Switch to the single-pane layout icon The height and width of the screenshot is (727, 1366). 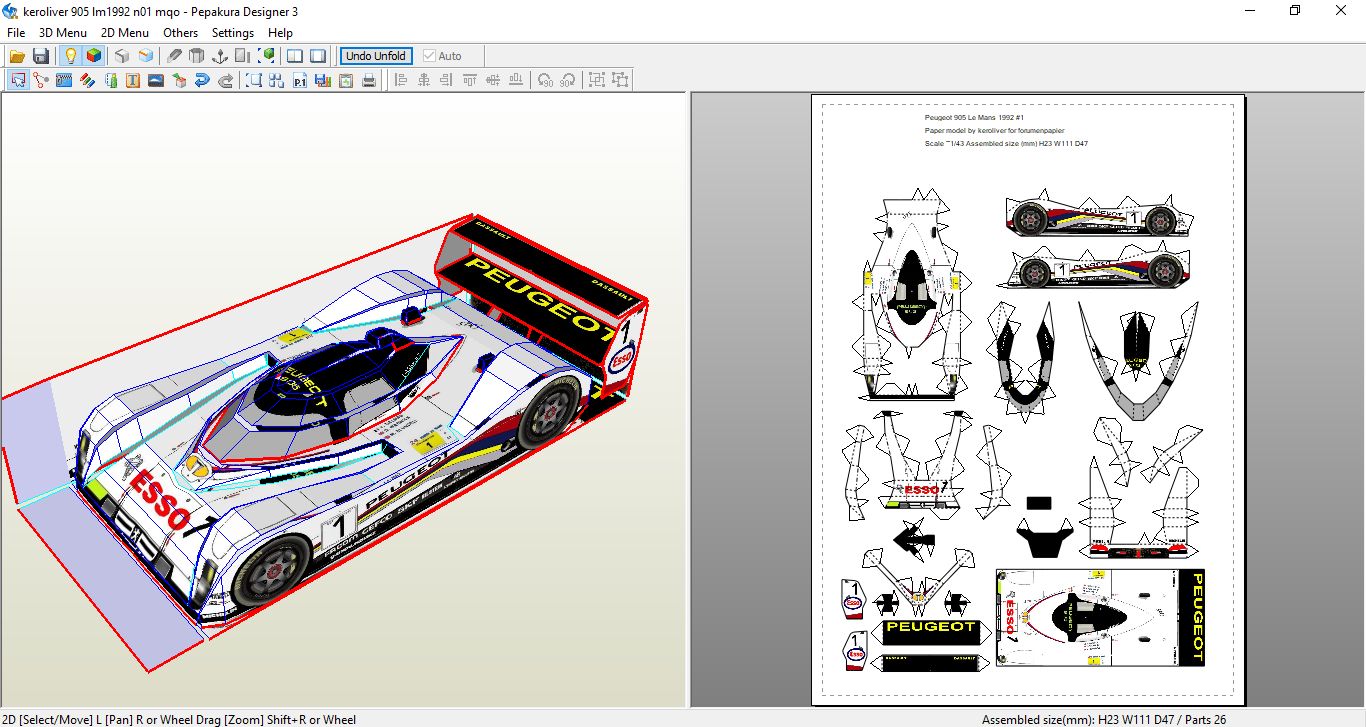tap(318, 56)
